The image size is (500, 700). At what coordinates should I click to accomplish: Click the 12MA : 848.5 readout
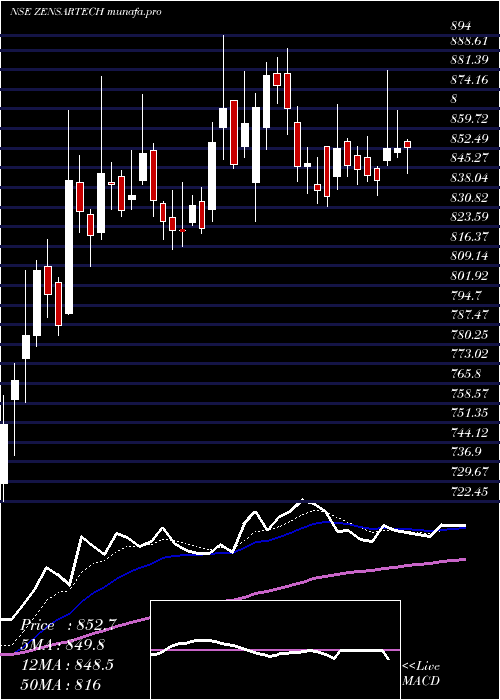pyautogui.click(x=67, y=664)
